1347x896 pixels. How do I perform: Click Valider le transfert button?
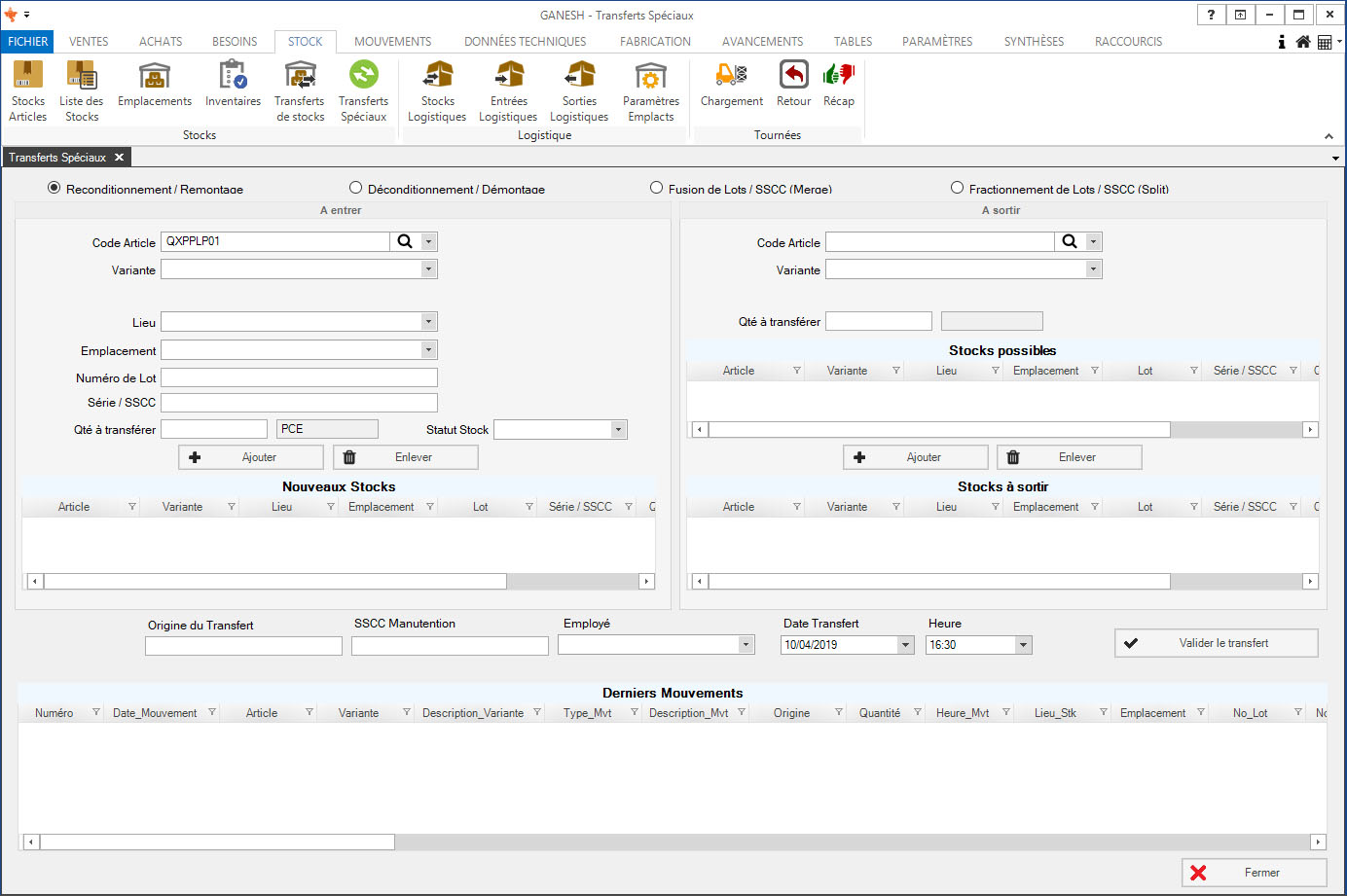1216,643
